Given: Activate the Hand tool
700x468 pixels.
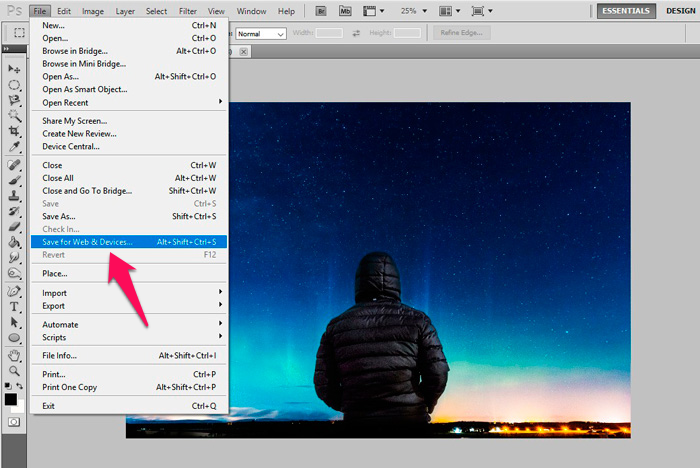Looking at the screenshot, I should (x=15, y=355).
